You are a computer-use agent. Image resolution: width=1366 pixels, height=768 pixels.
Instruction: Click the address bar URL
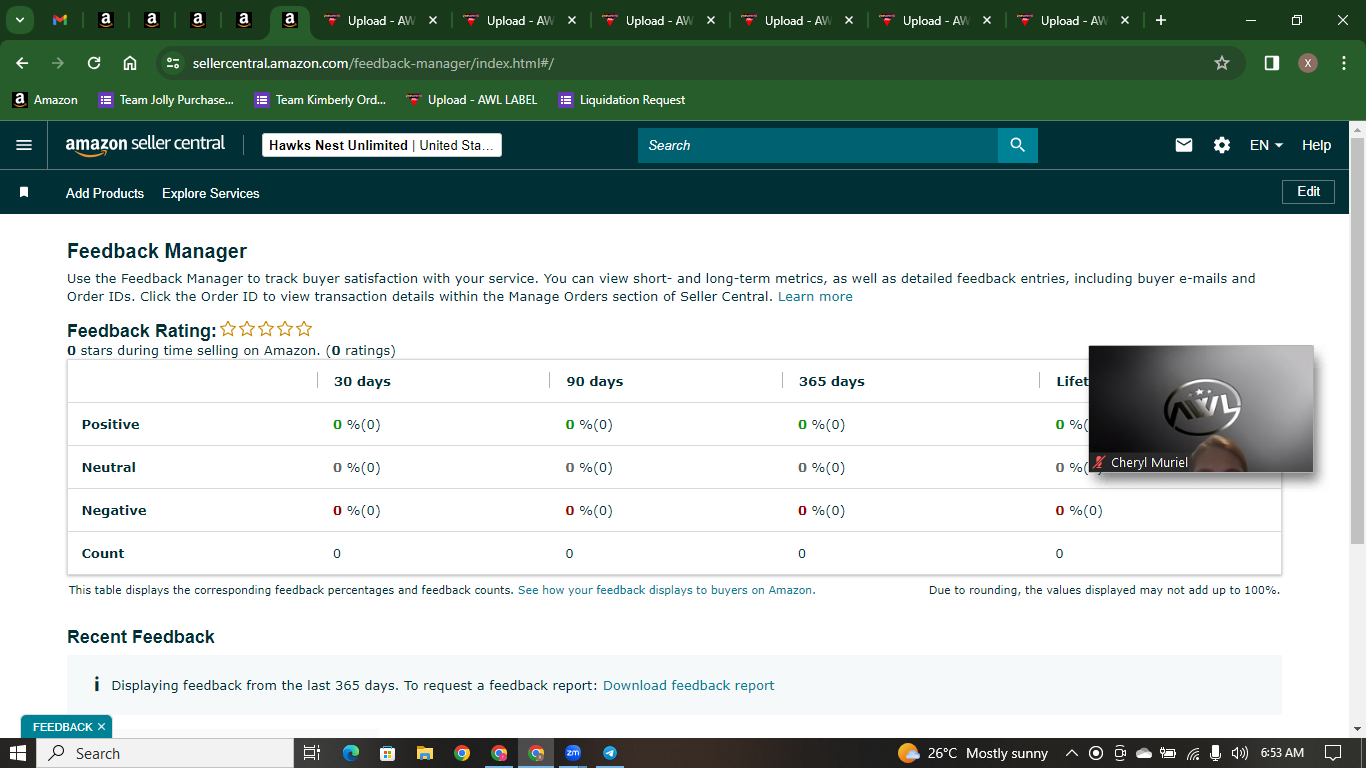tap(373, 63)
